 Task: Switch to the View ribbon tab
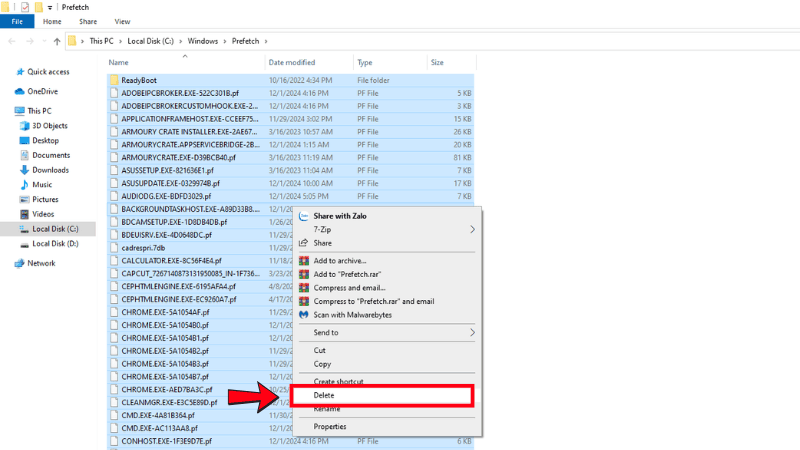coord(122,21)
